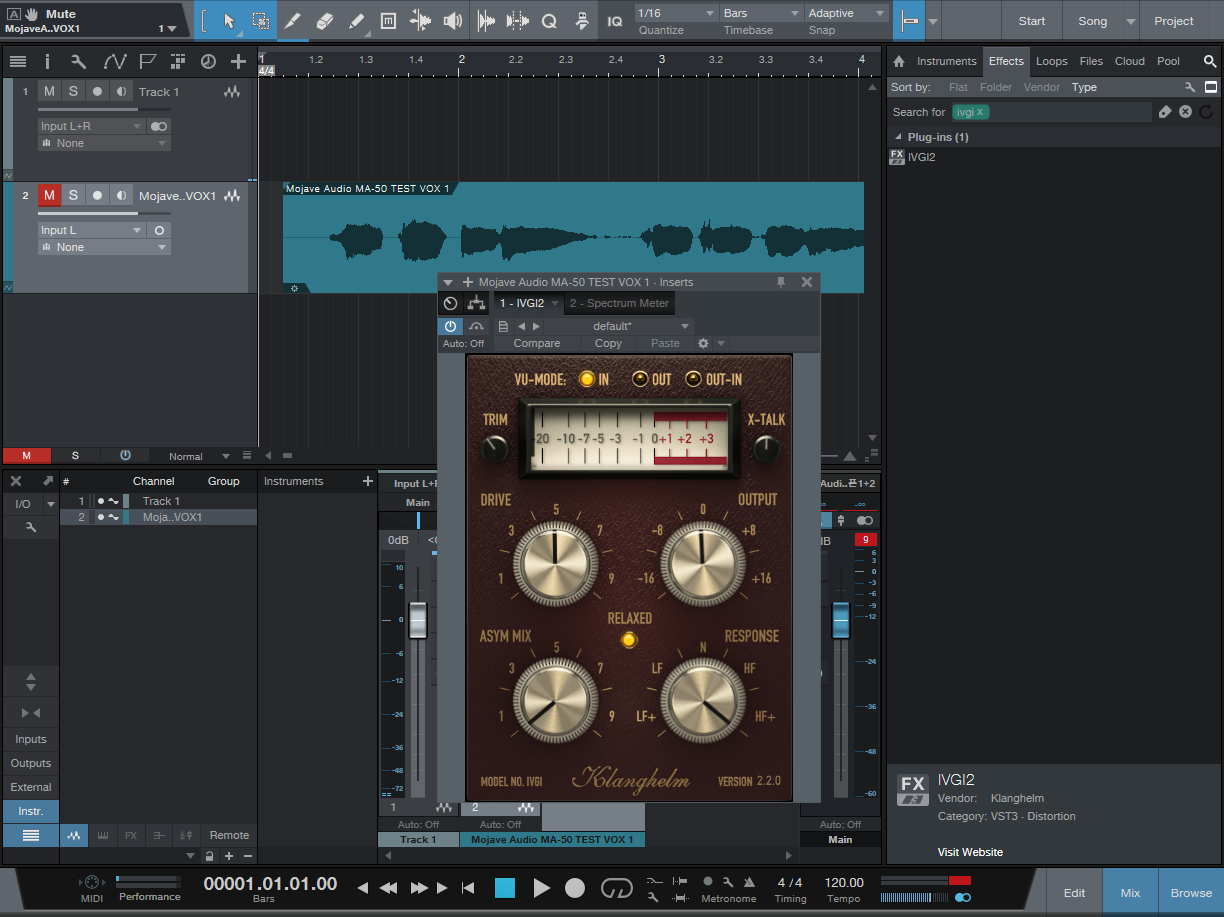Screen dimensions: 1224x917
Task: Show automation curve icon above the track list
Action: pos(114,62)
